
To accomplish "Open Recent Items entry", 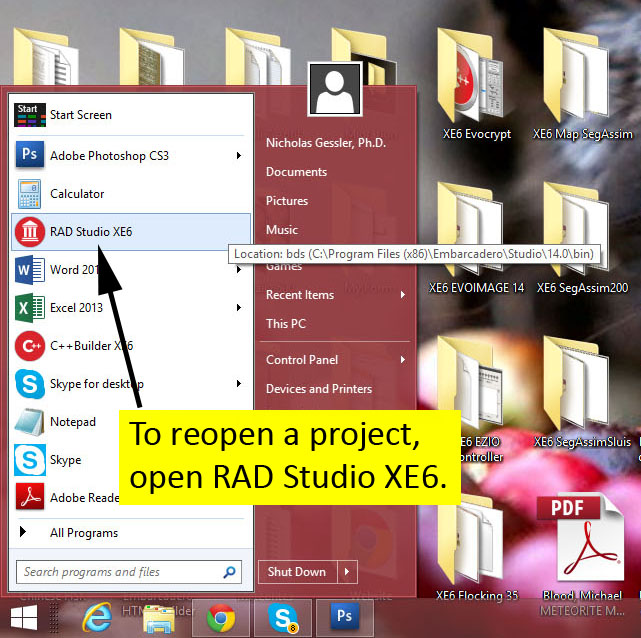I will pos(300,295).
